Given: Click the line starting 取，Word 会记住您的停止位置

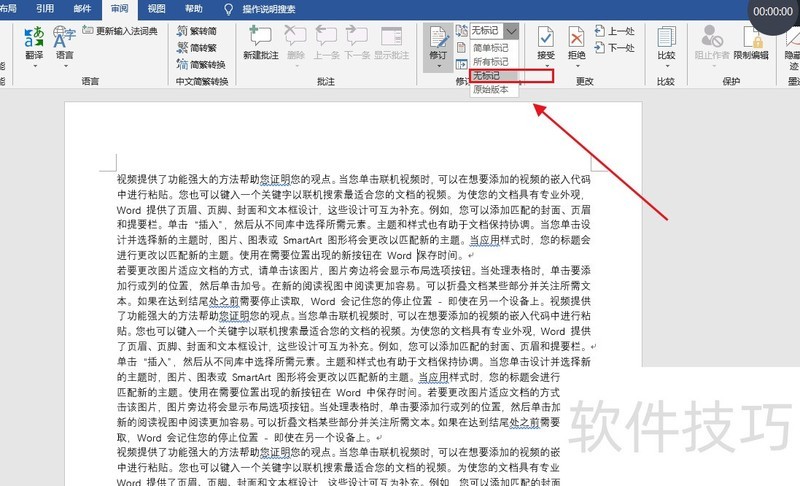Looking at the screenshot, I should click(x=249, y=438).
